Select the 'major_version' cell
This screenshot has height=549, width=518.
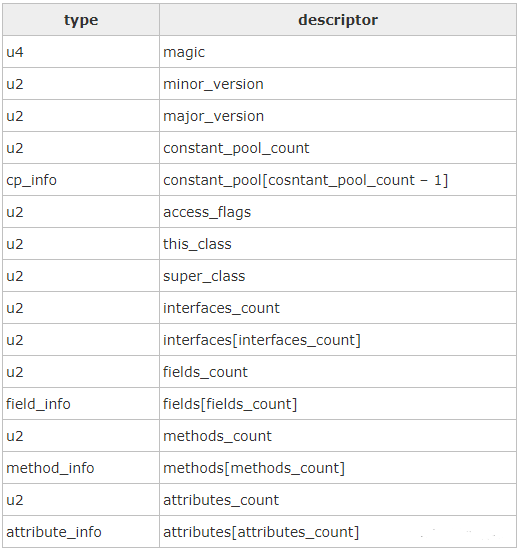click(338, 116)
